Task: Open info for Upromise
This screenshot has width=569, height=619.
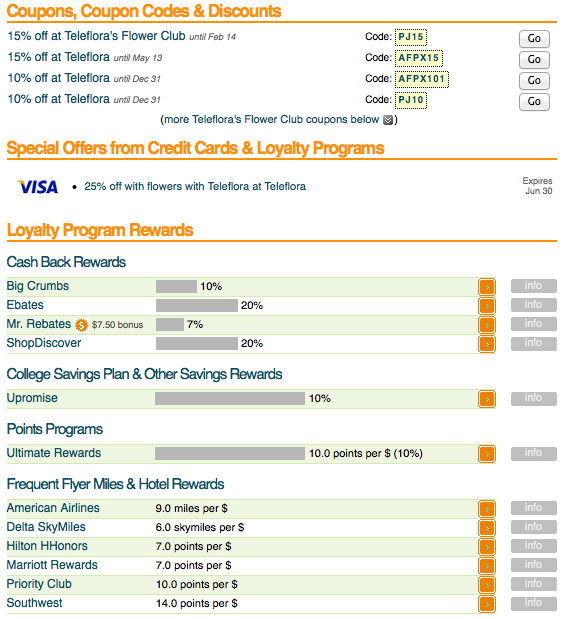Action: (x=533, y=398)
